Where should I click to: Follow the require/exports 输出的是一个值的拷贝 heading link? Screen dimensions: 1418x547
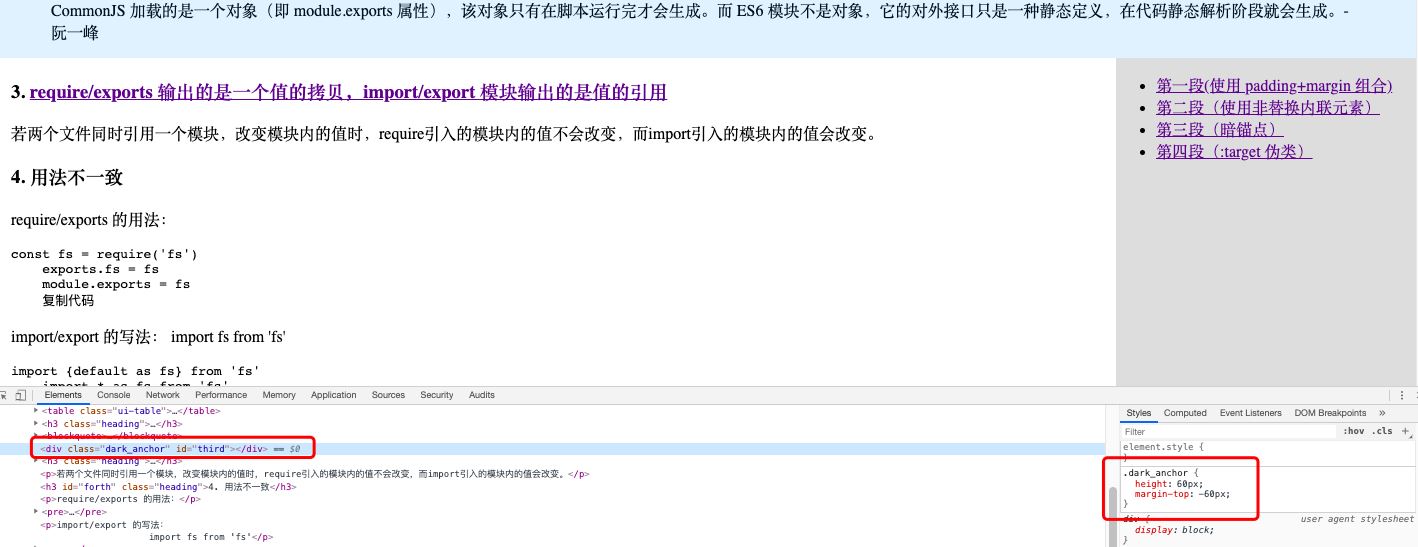348,92
